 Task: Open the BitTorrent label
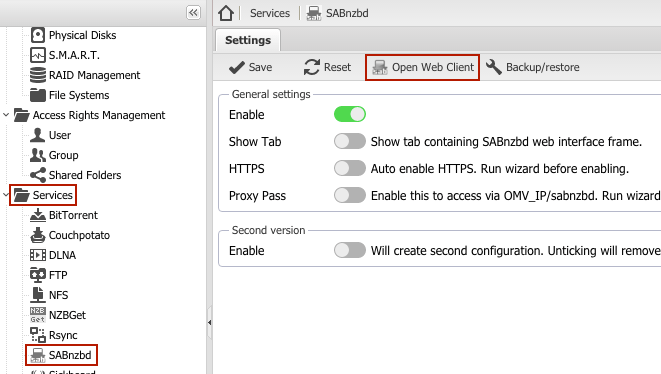[x=73, y=215]
